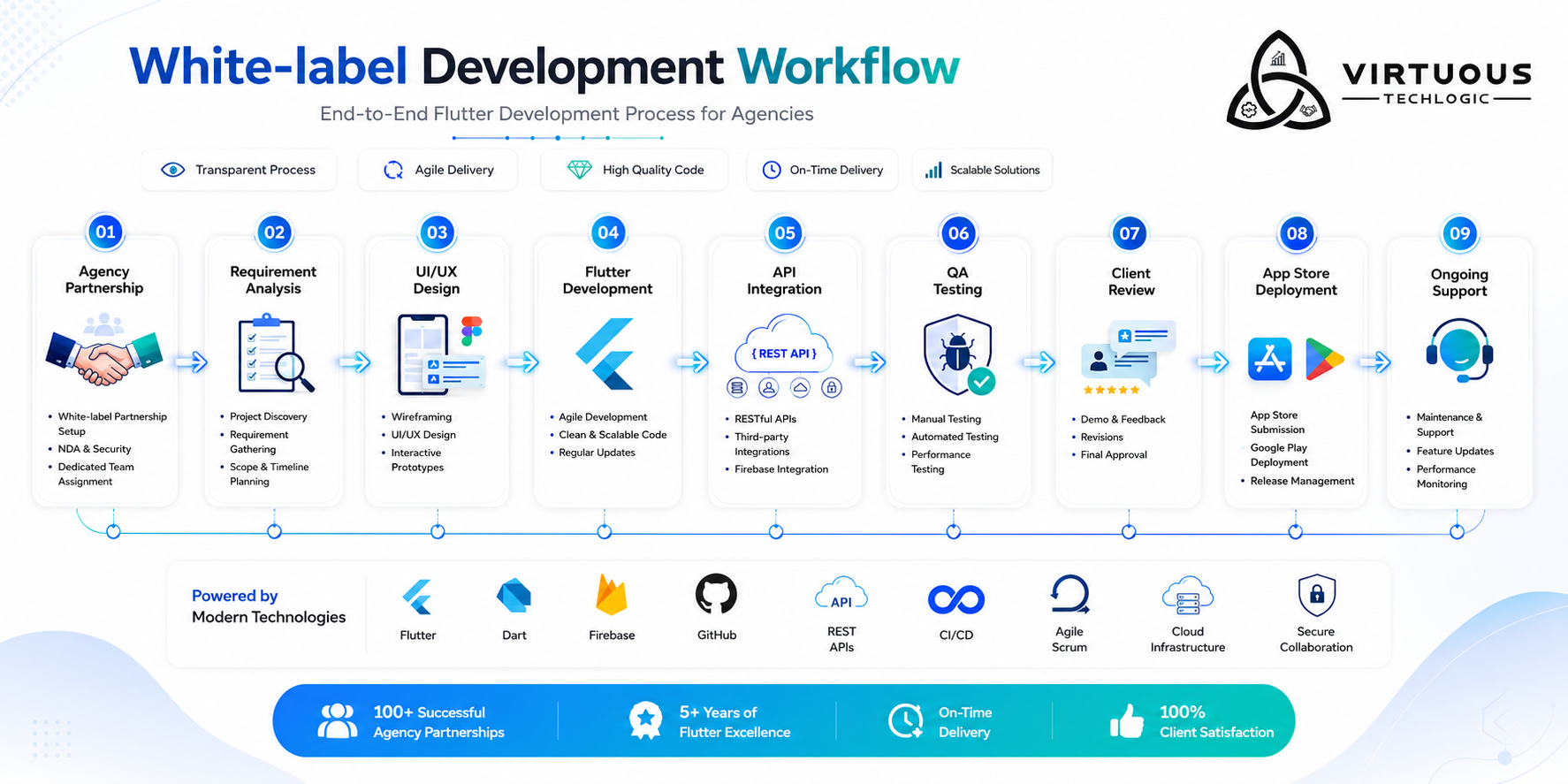Click the 'Project Discovery' bullet text
The image size is (1568, 784).
(269, 416)
